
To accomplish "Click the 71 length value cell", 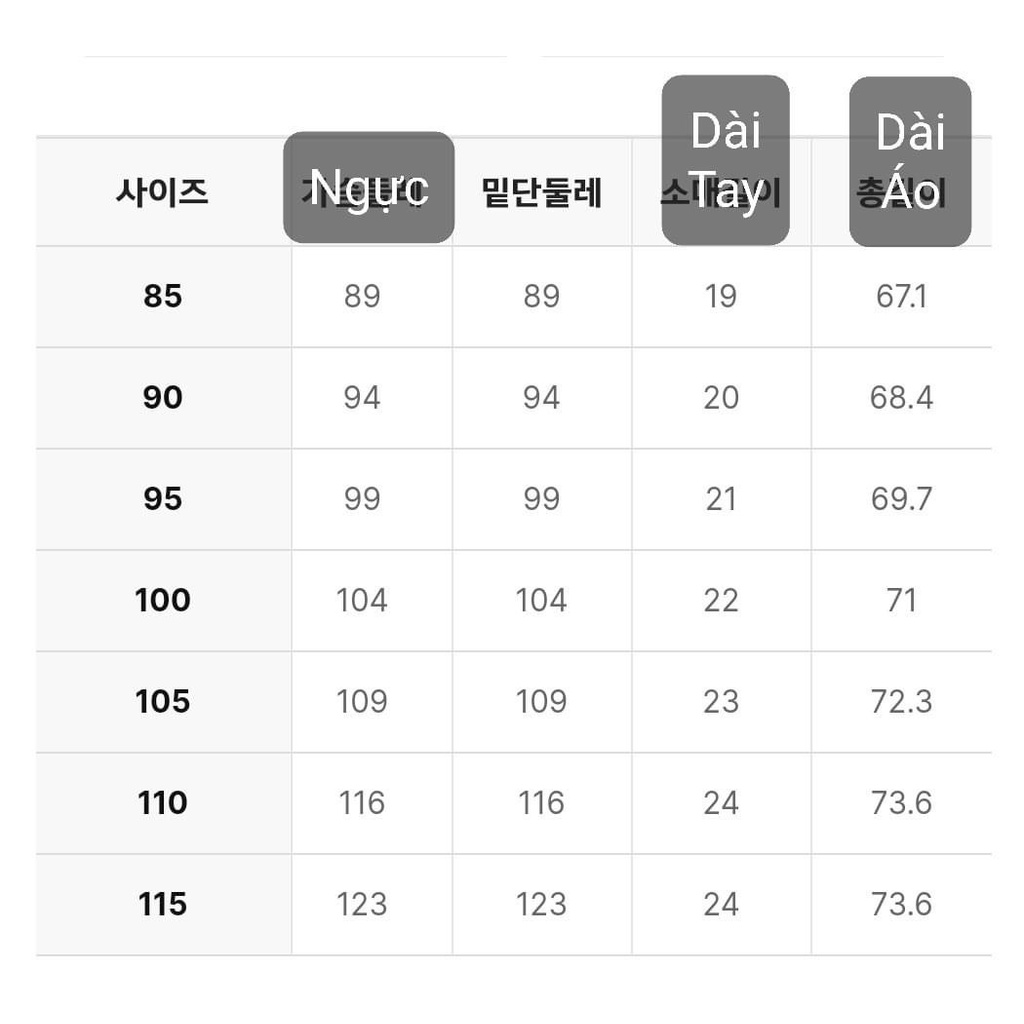I will coord(901,600).
